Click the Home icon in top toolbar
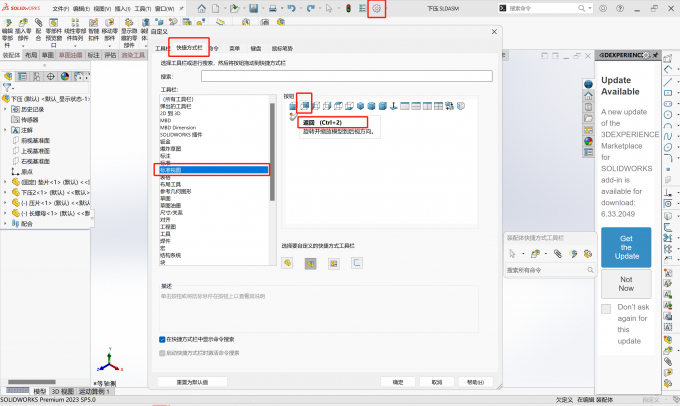This screenshot has height=406, width=680. (202, 8)
